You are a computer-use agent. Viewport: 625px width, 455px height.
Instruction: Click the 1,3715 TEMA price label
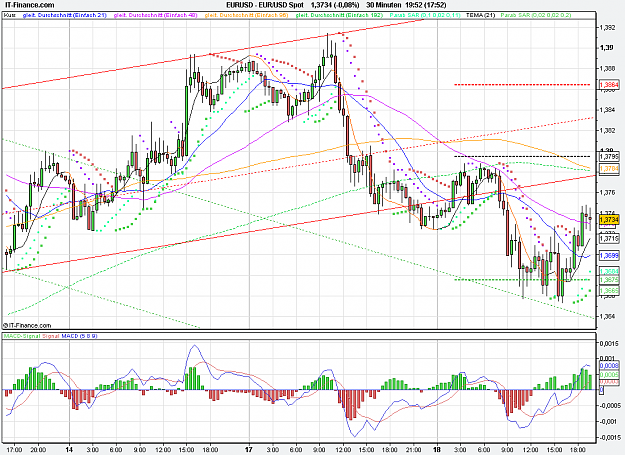pos(609,239)
